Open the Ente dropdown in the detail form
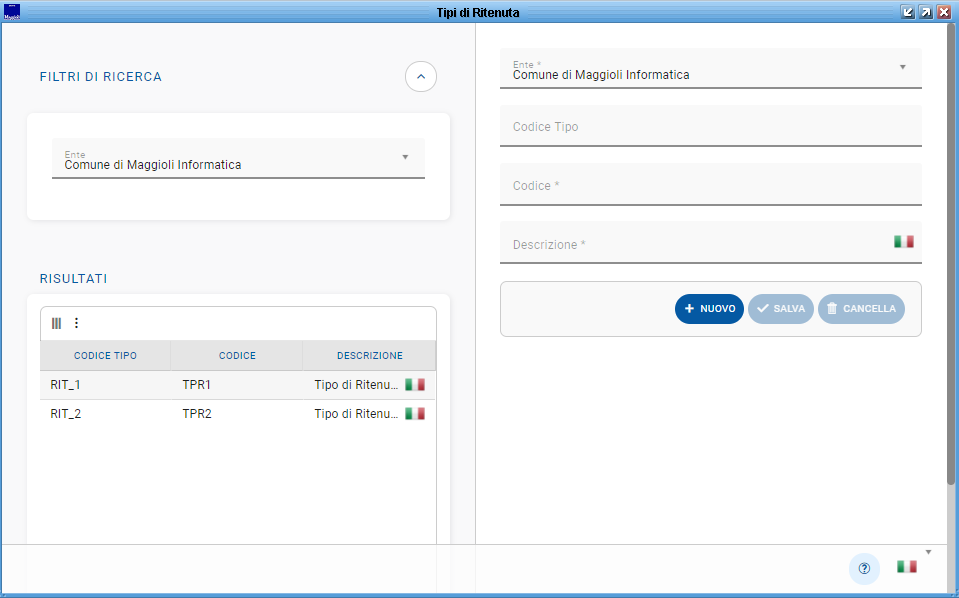 pos(902,67)
